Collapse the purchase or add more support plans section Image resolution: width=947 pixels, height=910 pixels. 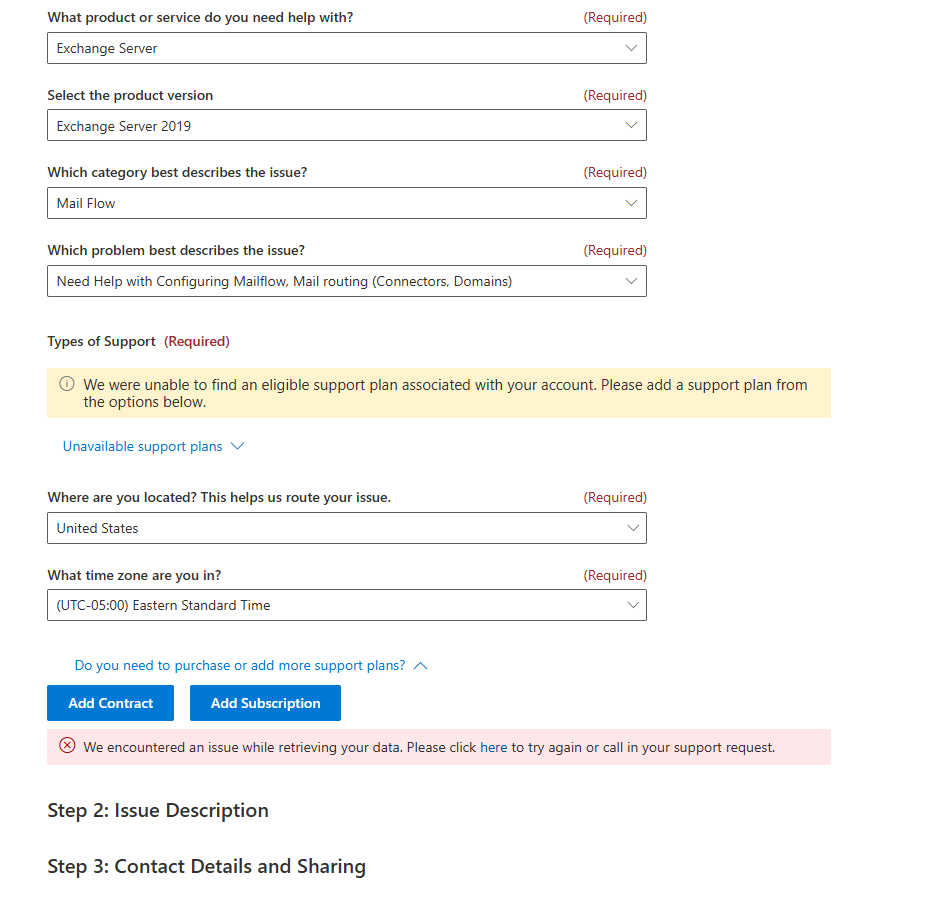coord(240,665)
